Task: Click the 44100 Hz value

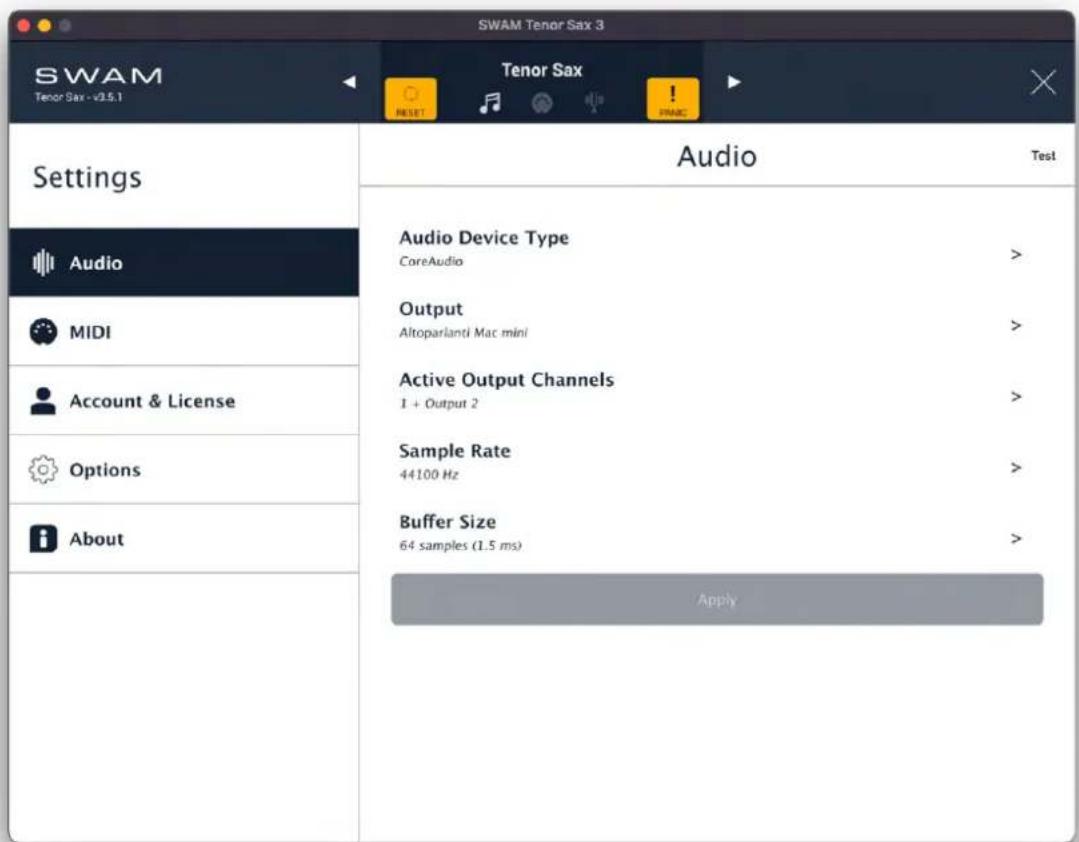Action: [x=429, y=475]
